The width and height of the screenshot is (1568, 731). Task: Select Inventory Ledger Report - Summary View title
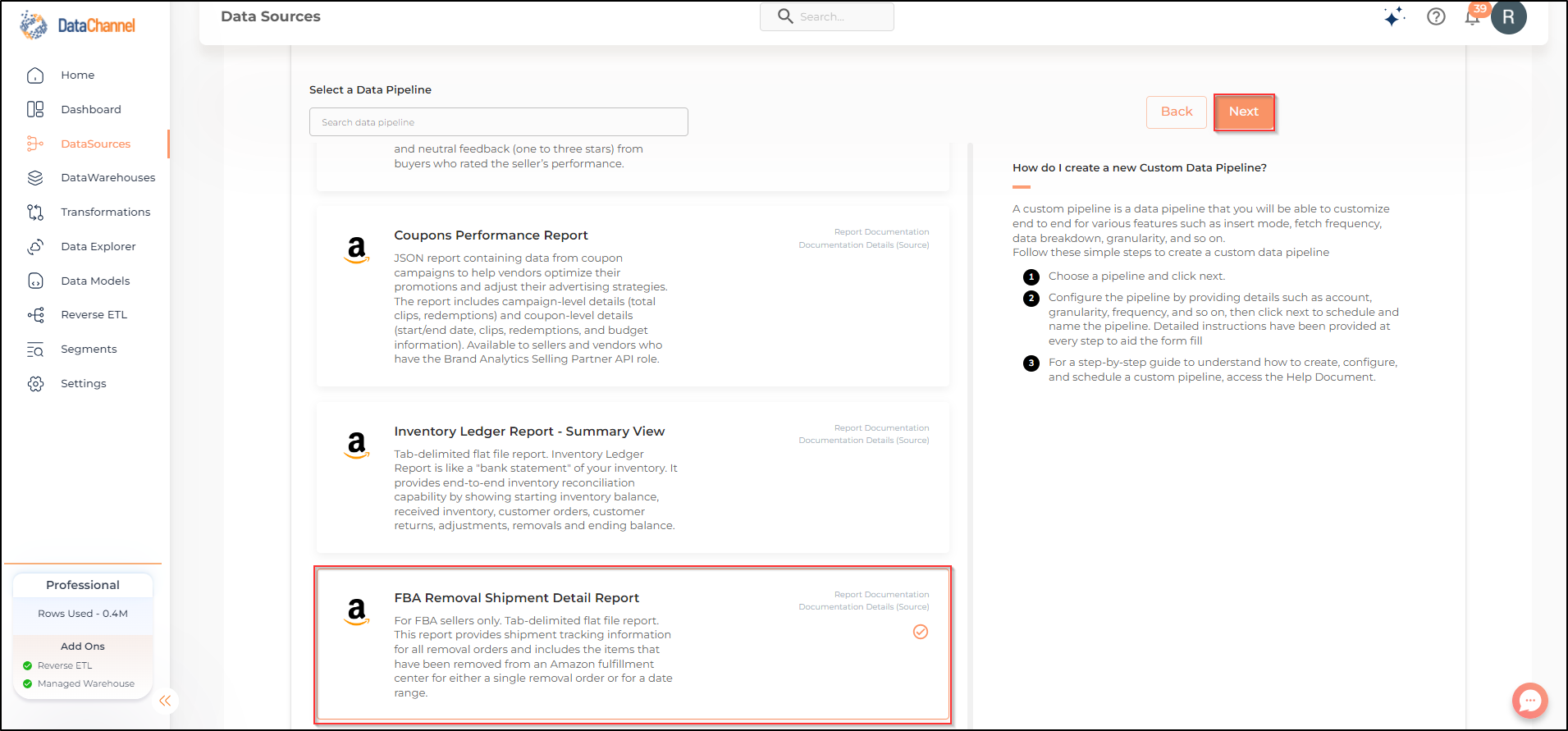point(529,432)
